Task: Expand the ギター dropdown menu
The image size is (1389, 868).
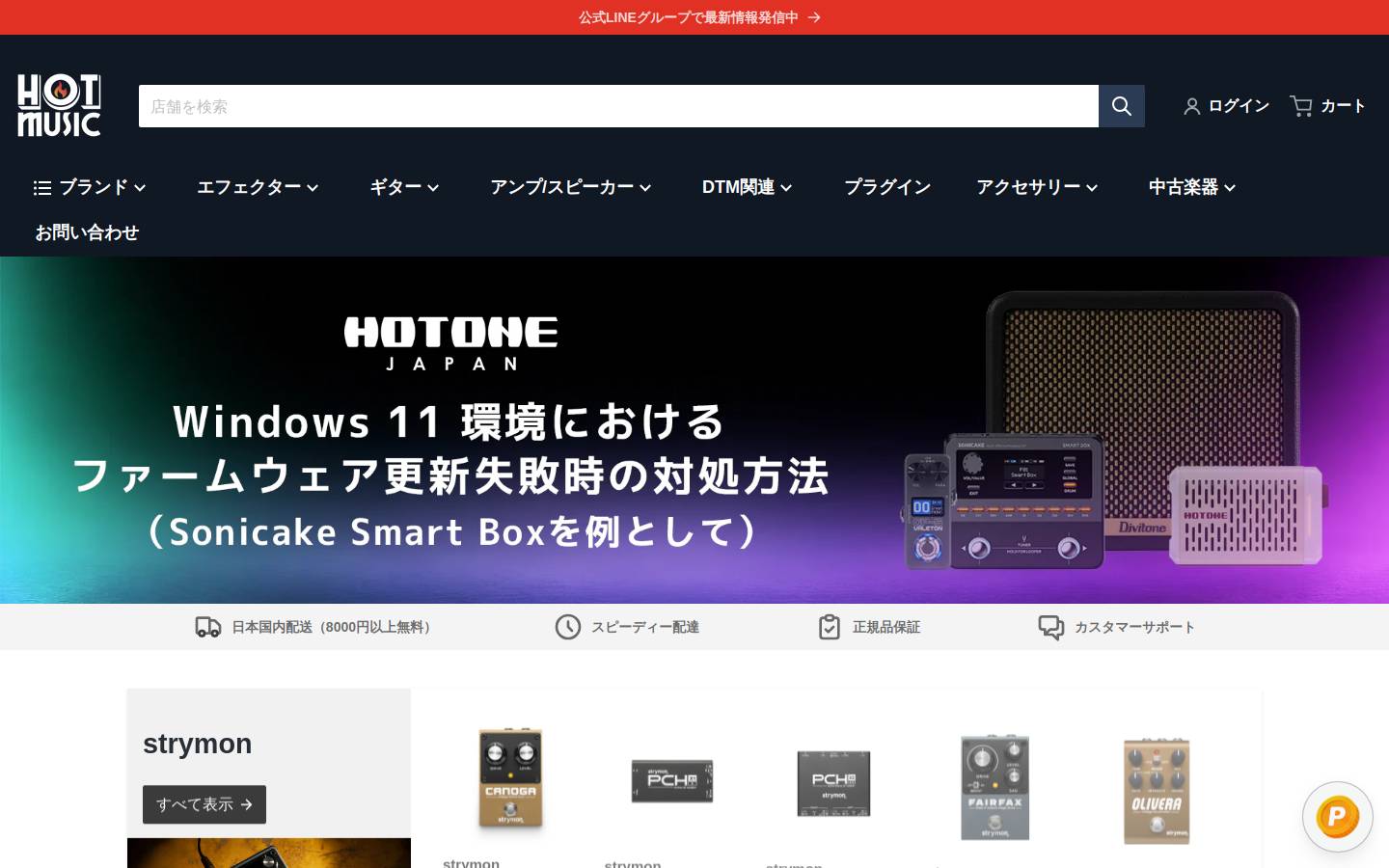Action: pos(404,187)
